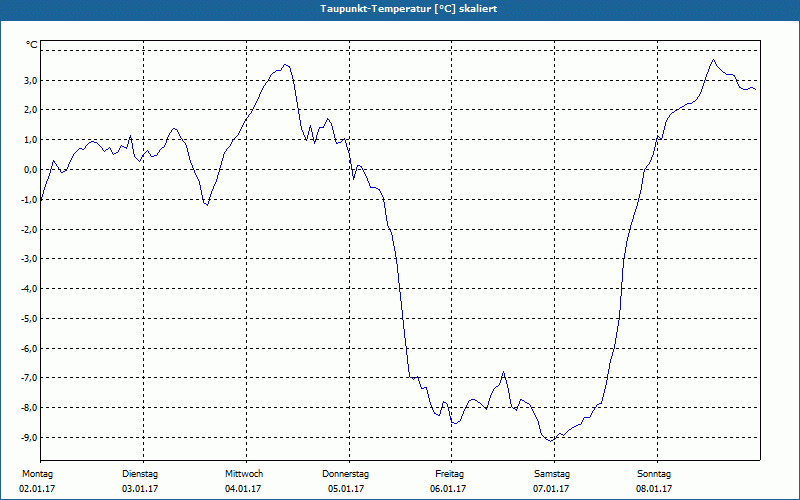This screenshot has width=800, height=500.
Task: Click the date '08.01.17'
Action: pos(654,489)
